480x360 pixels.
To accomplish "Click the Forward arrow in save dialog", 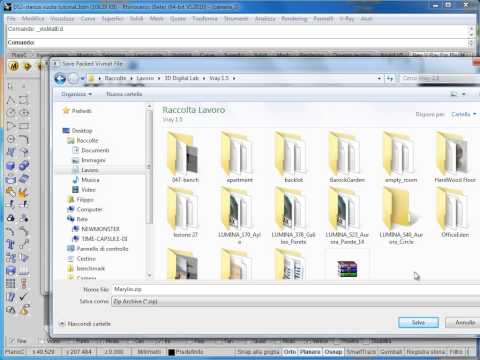I will [73, 78].
